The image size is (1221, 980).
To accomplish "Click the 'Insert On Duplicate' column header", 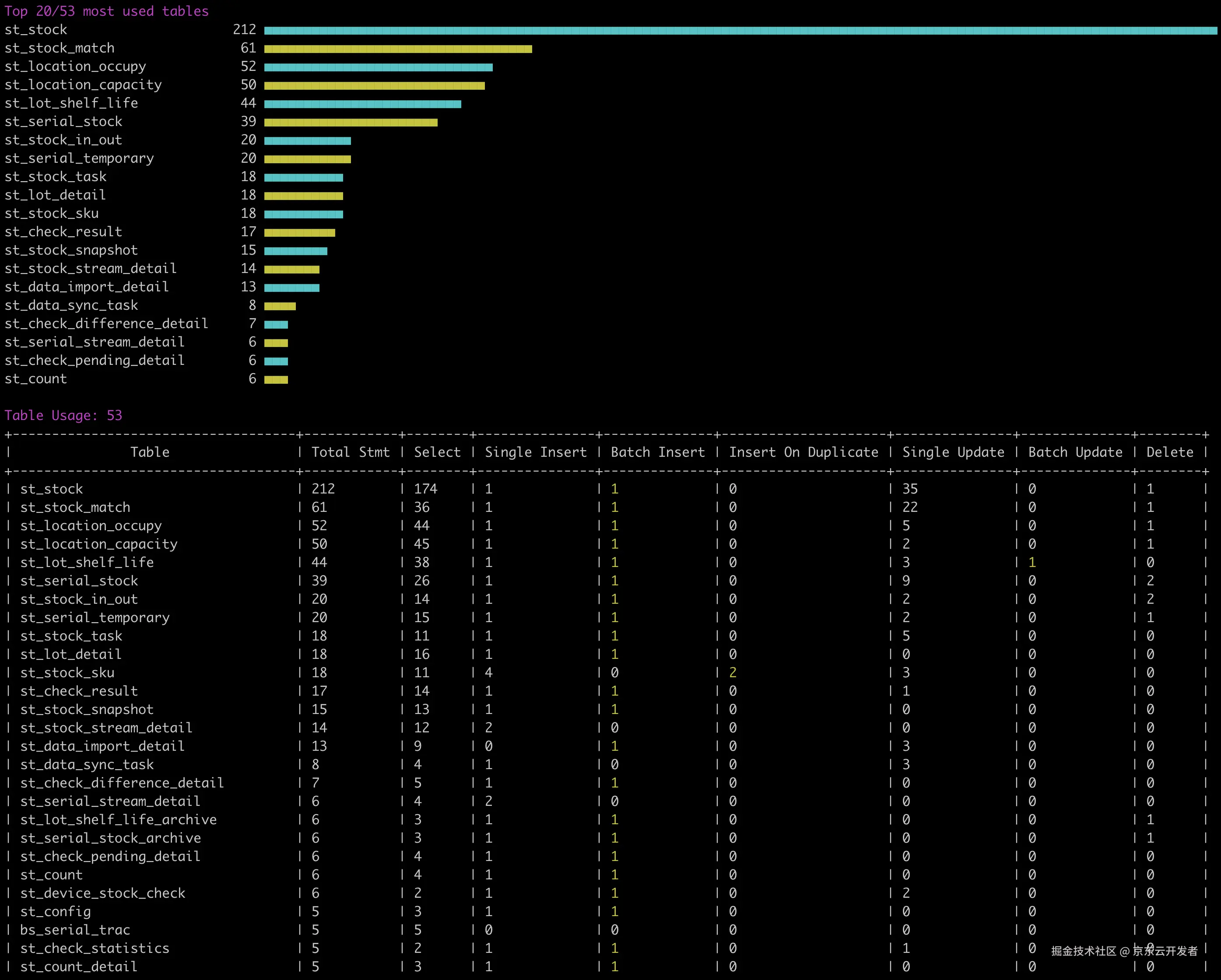I will pyautogui.click(x=803, y=452).
